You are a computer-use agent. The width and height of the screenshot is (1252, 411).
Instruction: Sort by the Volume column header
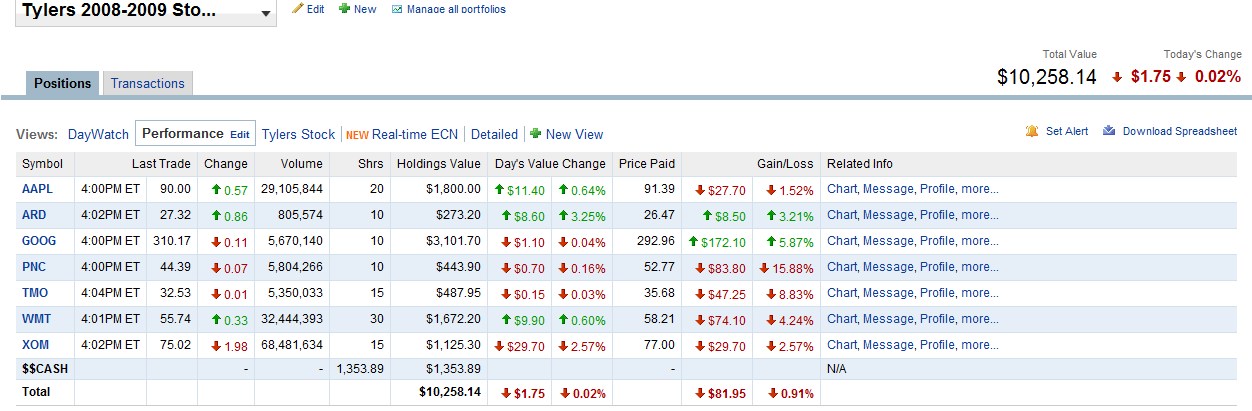301,164
